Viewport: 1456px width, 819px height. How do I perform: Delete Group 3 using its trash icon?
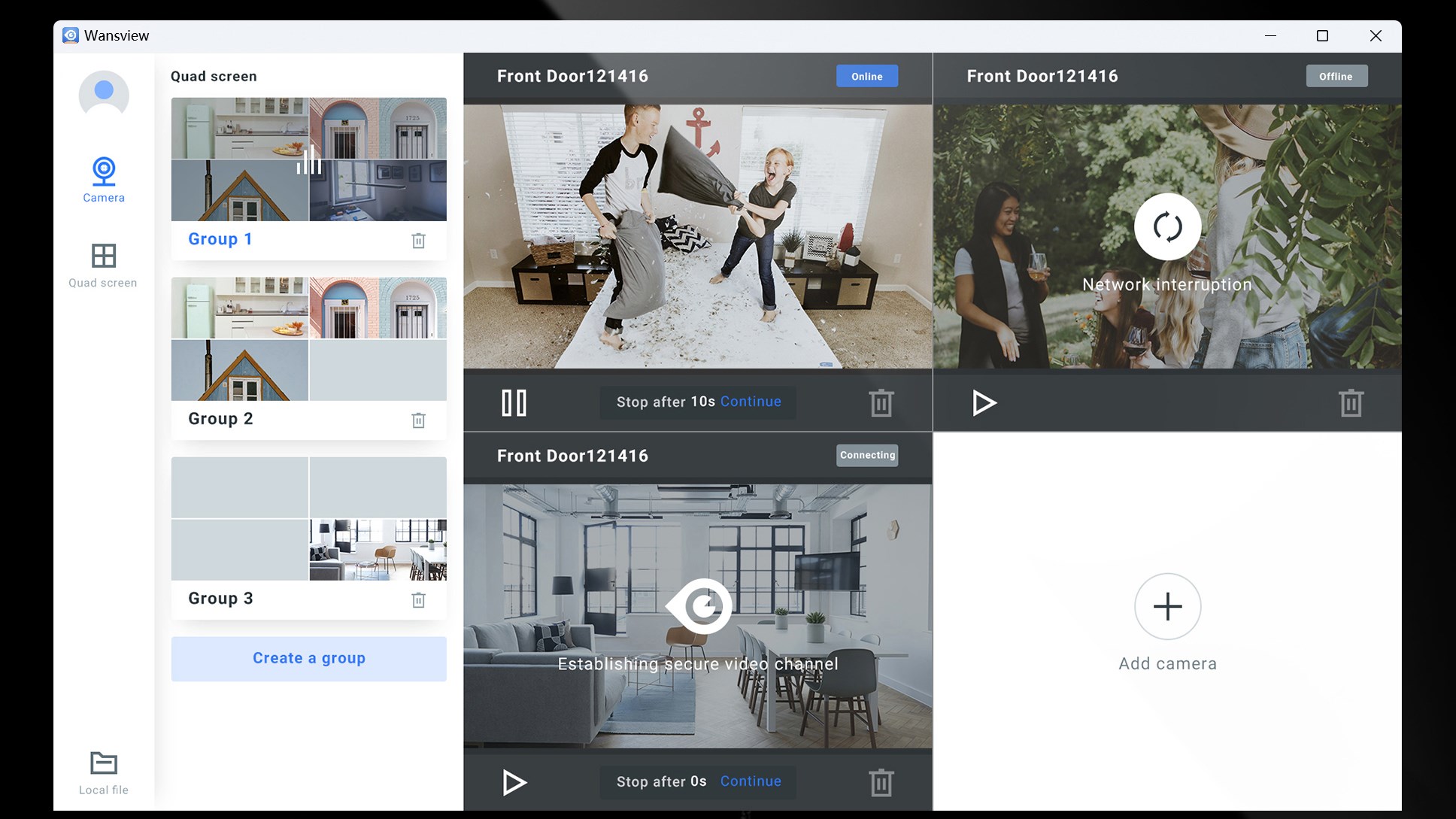(x=419, y=600)
